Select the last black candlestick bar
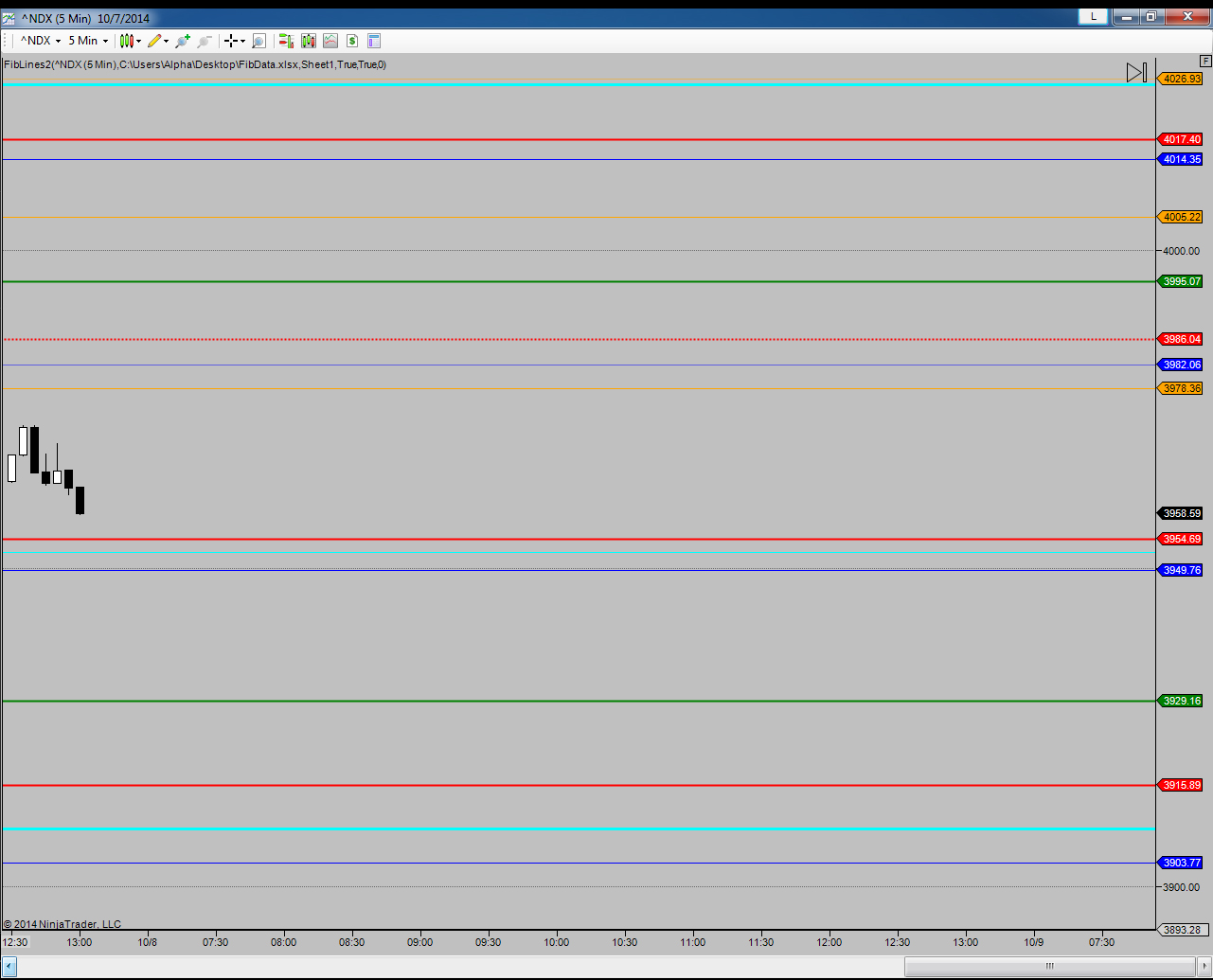Image resolution: width=1213 pixels, height=980 pixels. pos(80,500)
